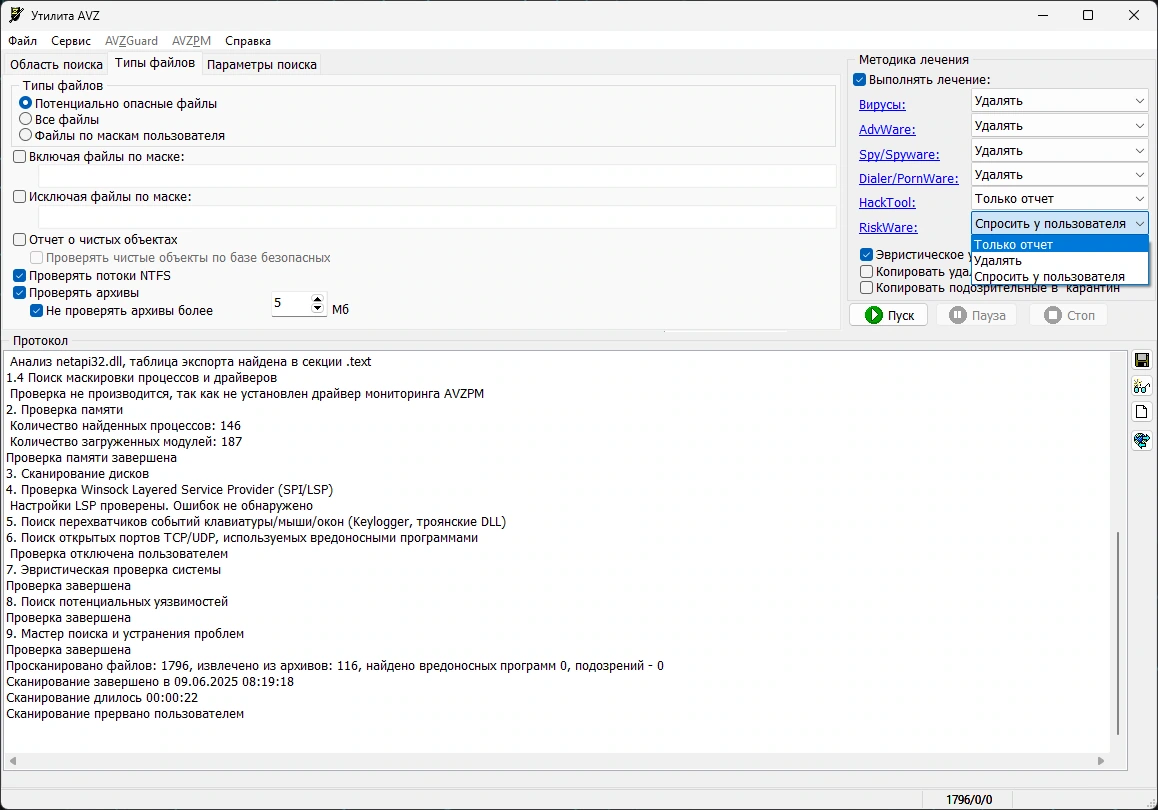Switch to the Параметры поиска tab
This screenshot has width=1158, height=810.
[x=261, y=65]
